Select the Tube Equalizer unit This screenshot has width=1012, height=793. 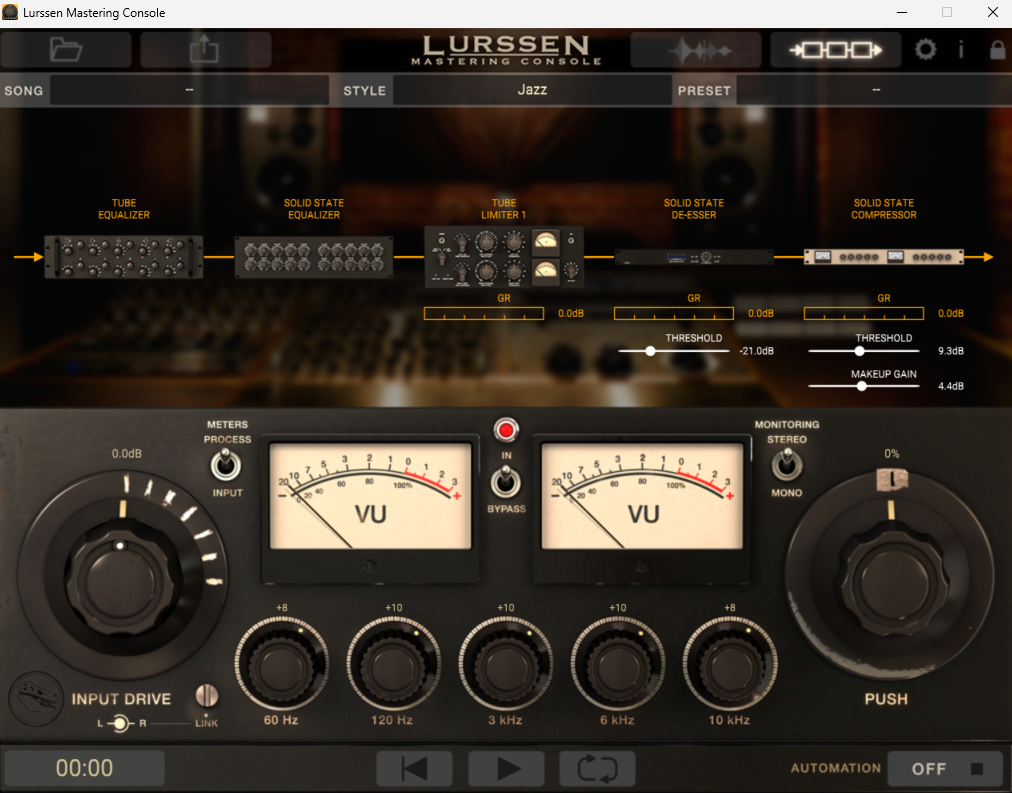124,257
